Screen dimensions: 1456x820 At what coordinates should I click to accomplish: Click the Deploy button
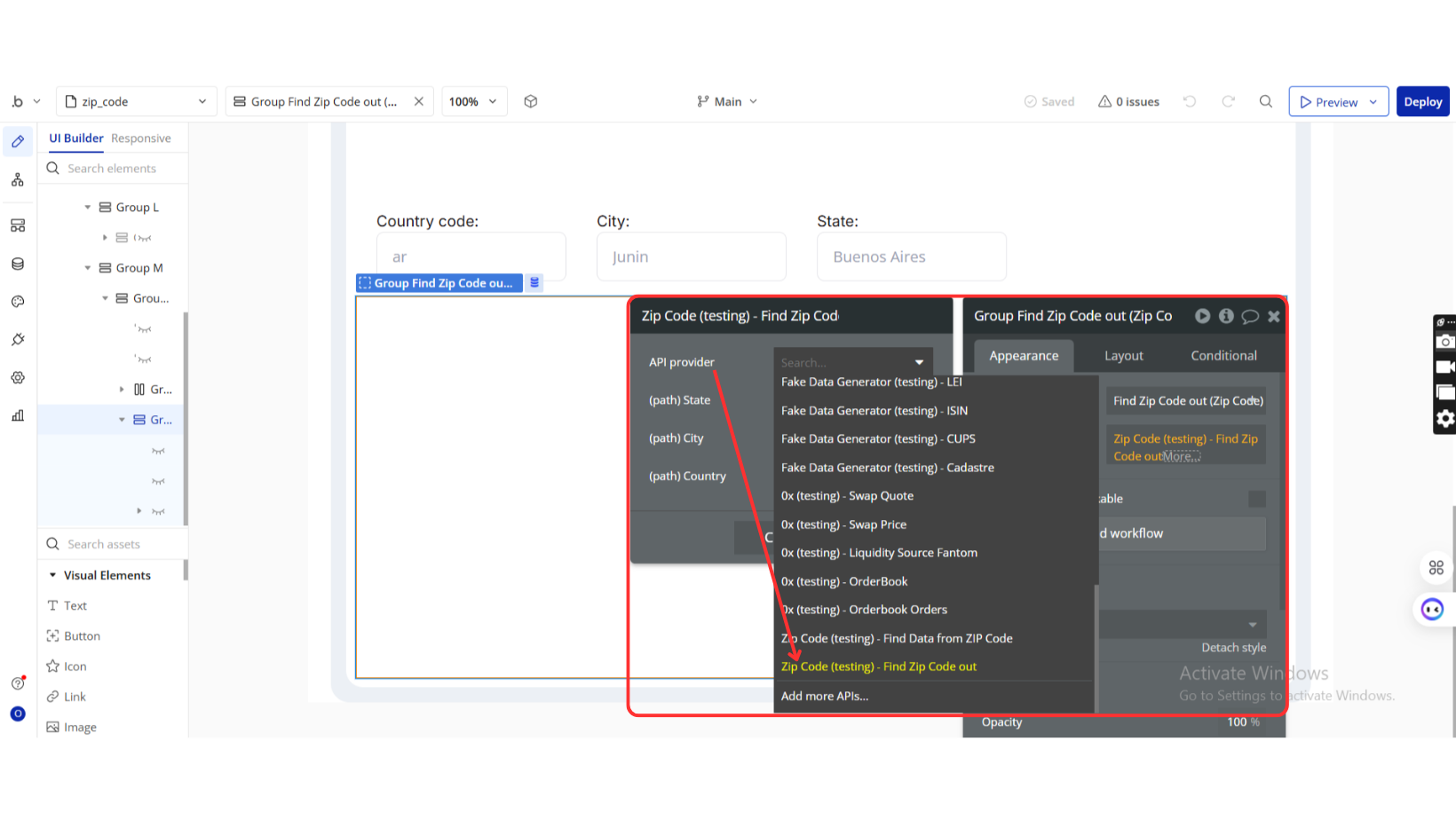tap(1422, 102)
